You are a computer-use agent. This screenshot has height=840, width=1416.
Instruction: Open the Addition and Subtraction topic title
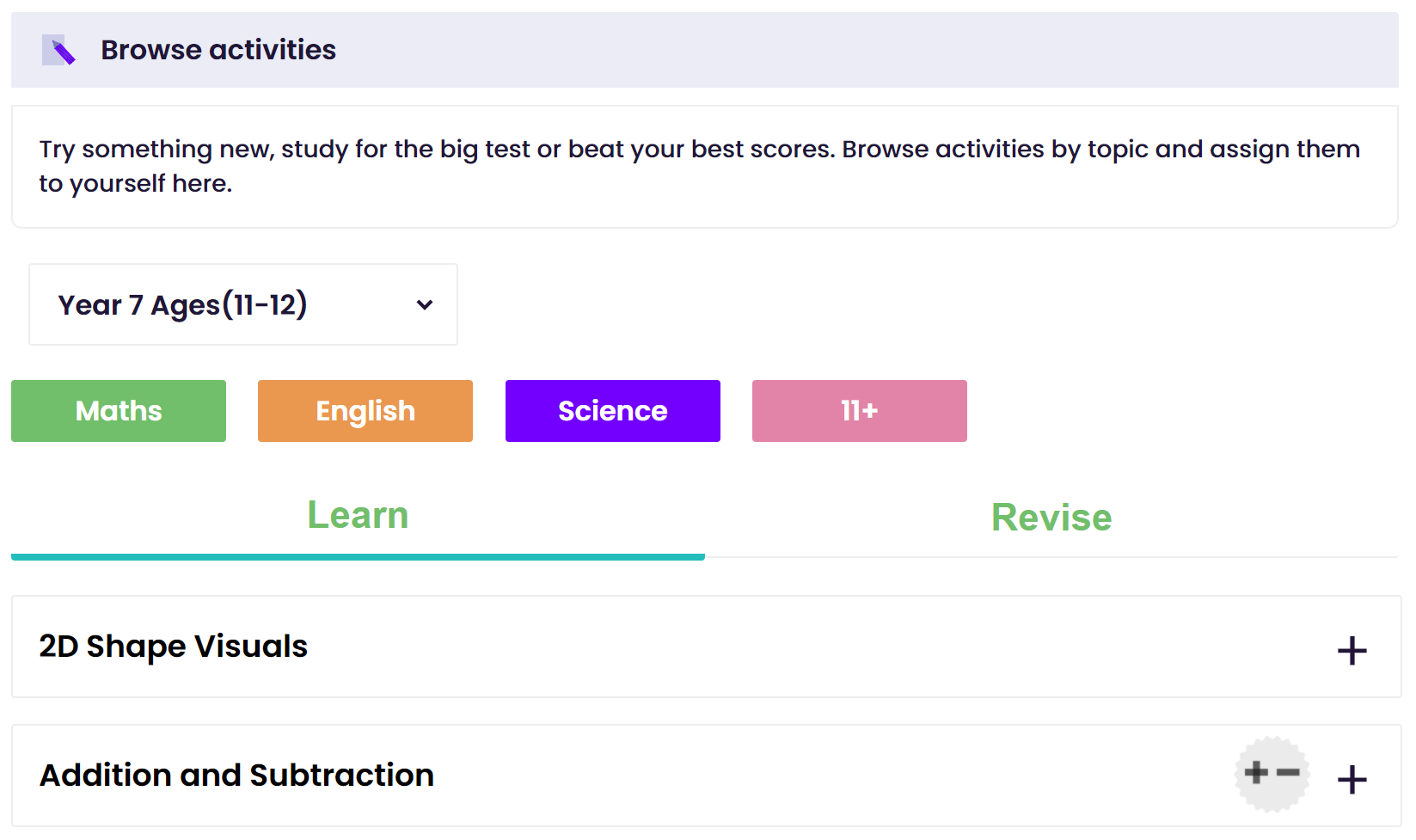[236, 776]
